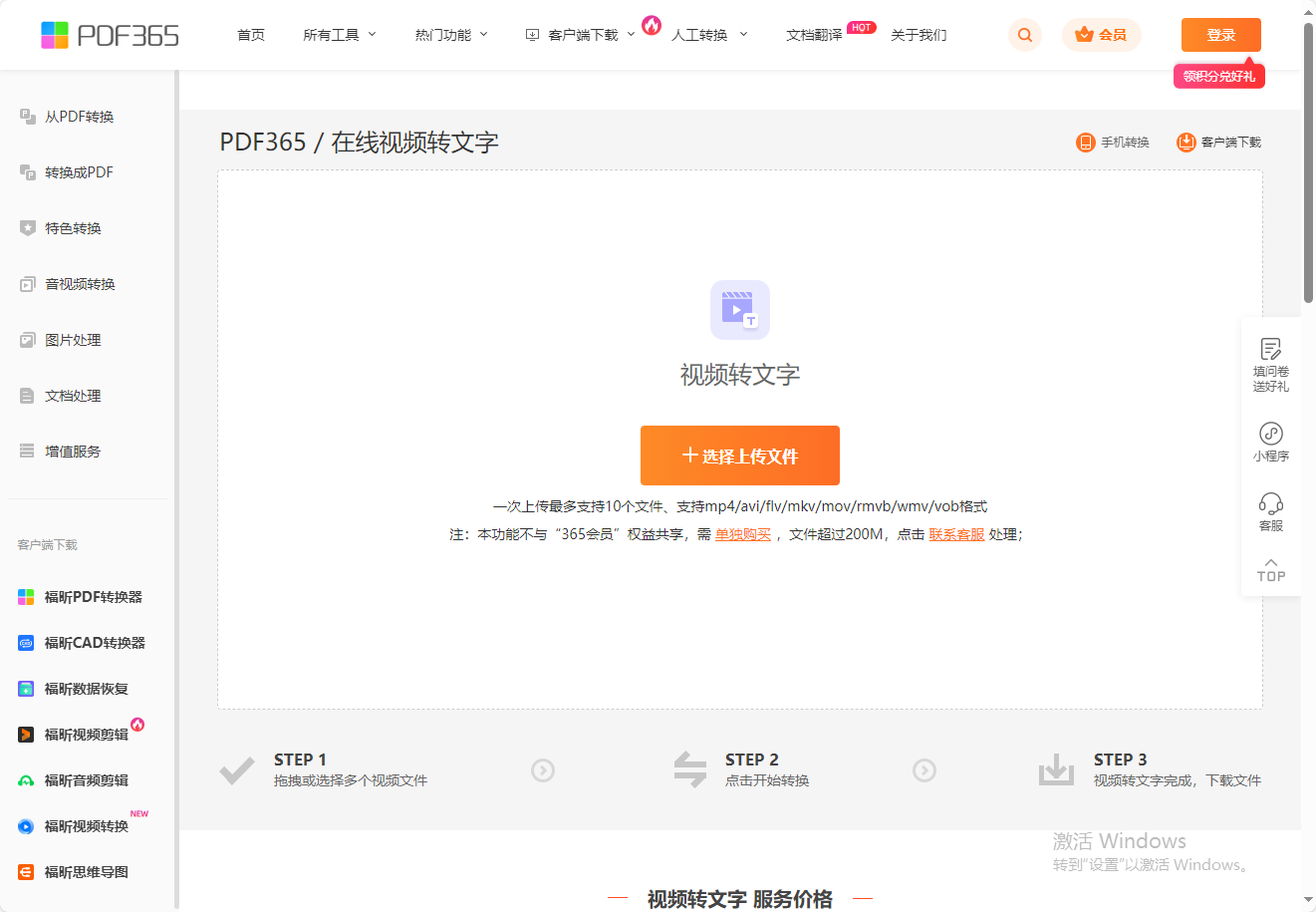1316x912 pixels.
Task: Click the STEP 2 convert arrows icon
Action: click(690, 769)
